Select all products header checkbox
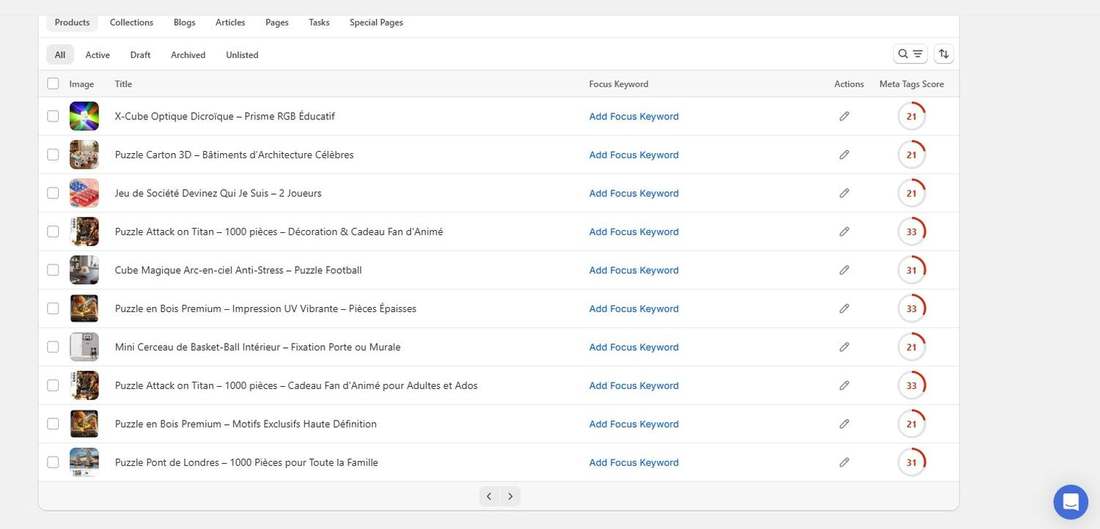The width and height of the screenshot is (1100, 529). point(53,83)
